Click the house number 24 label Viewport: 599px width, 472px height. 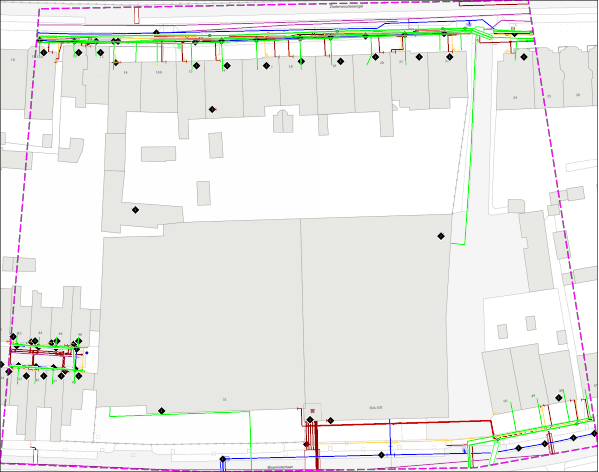pos(515,98)
